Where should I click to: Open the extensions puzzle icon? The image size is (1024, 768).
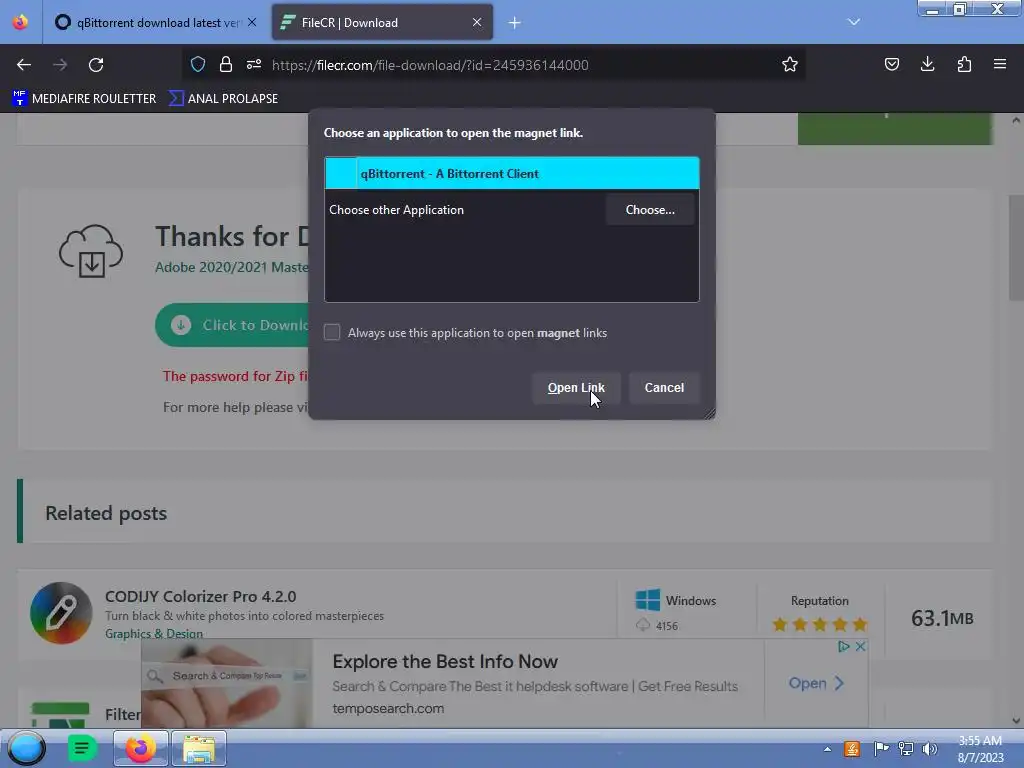964,64
